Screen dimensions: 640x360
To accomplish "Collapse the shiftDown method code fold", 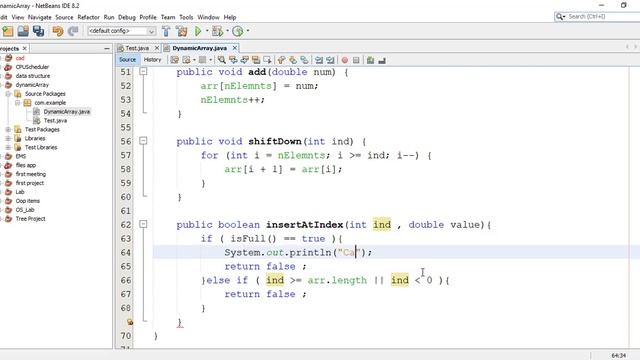I will 143,141.
